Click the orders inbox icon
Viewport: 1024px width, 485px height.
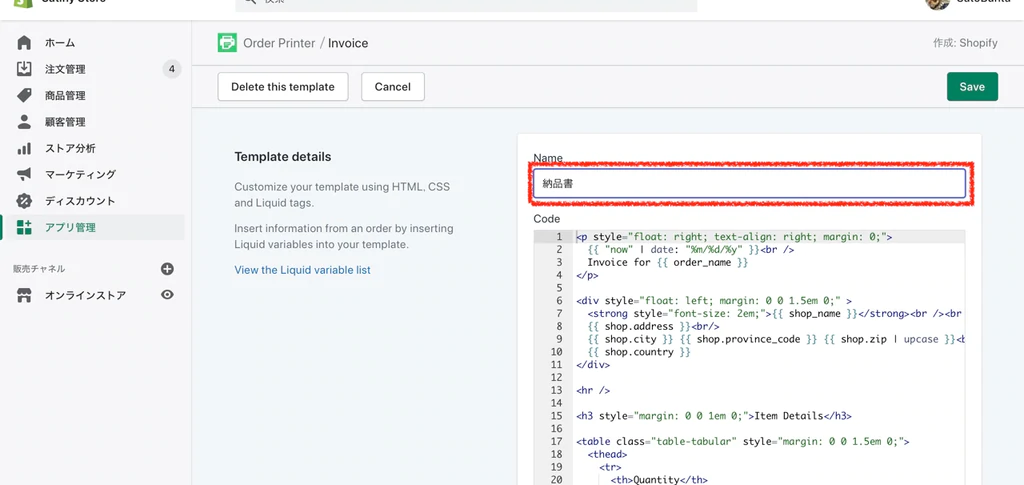coord(25,69)
